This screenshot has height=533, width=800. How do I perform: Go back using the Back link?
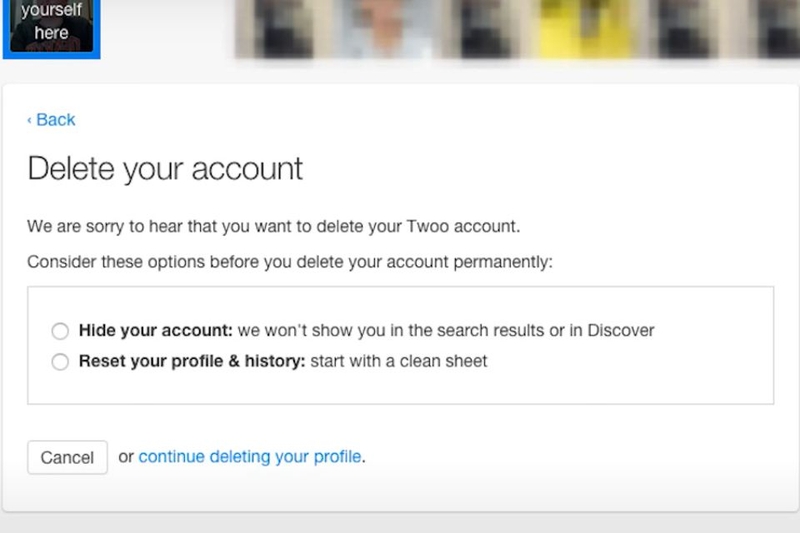55,120
